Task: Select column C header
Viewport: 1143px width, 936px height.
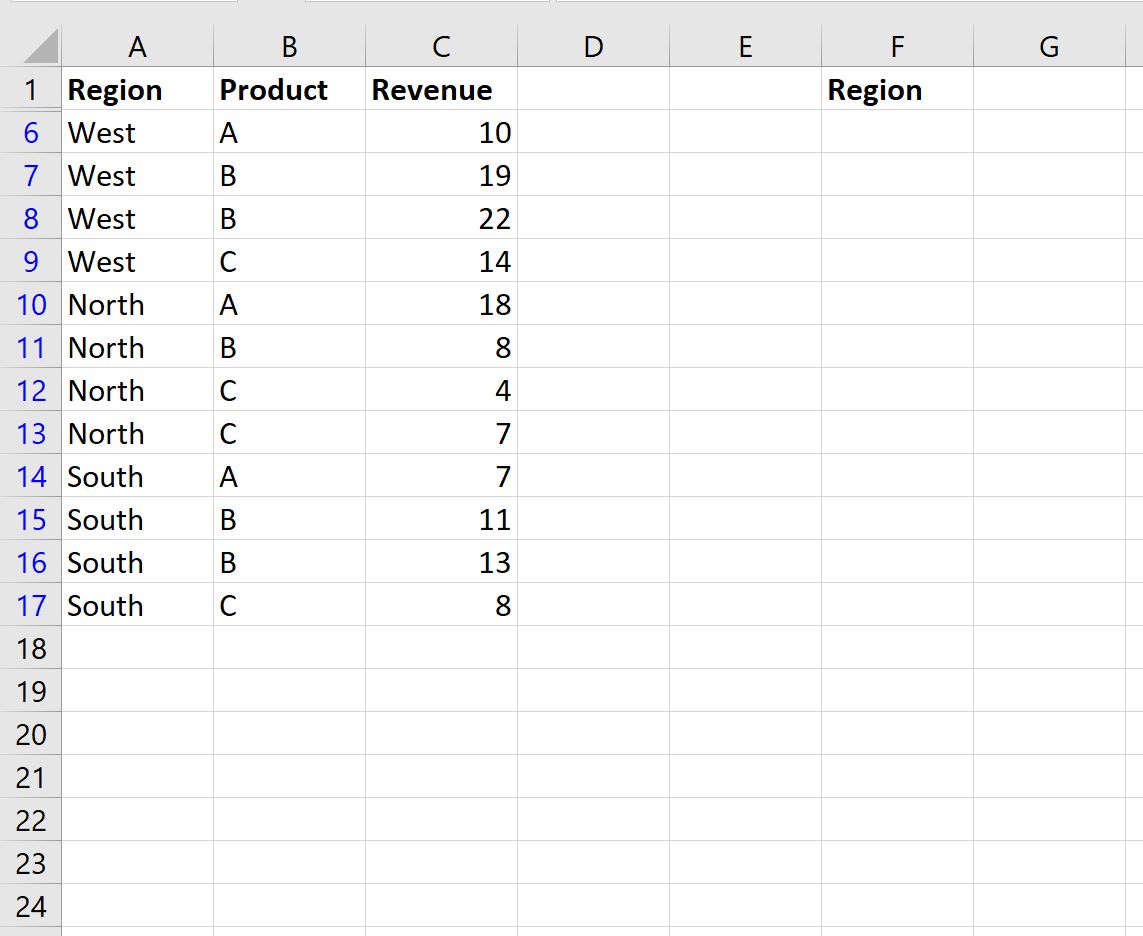Action: tap(441, 46)
